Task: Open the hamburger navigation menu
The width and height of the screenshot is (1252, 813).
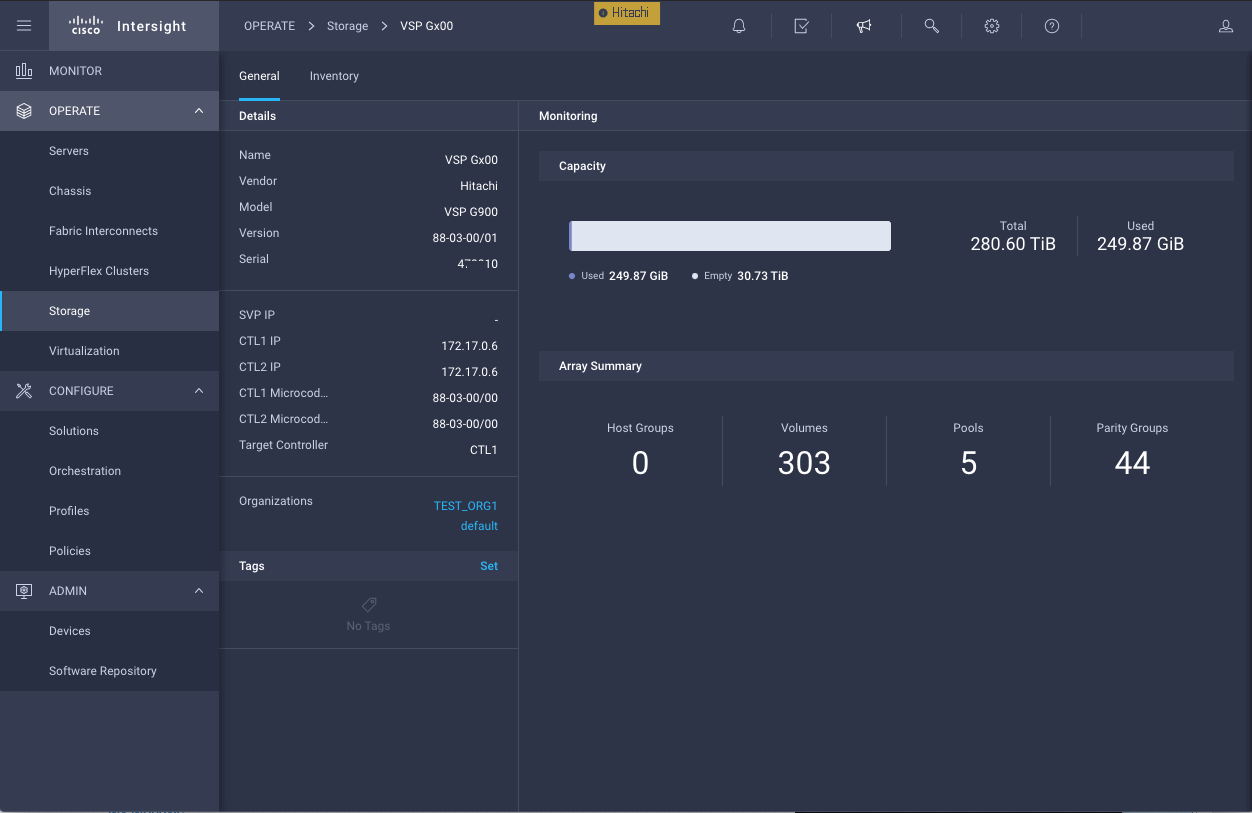Action: [24, 26]
